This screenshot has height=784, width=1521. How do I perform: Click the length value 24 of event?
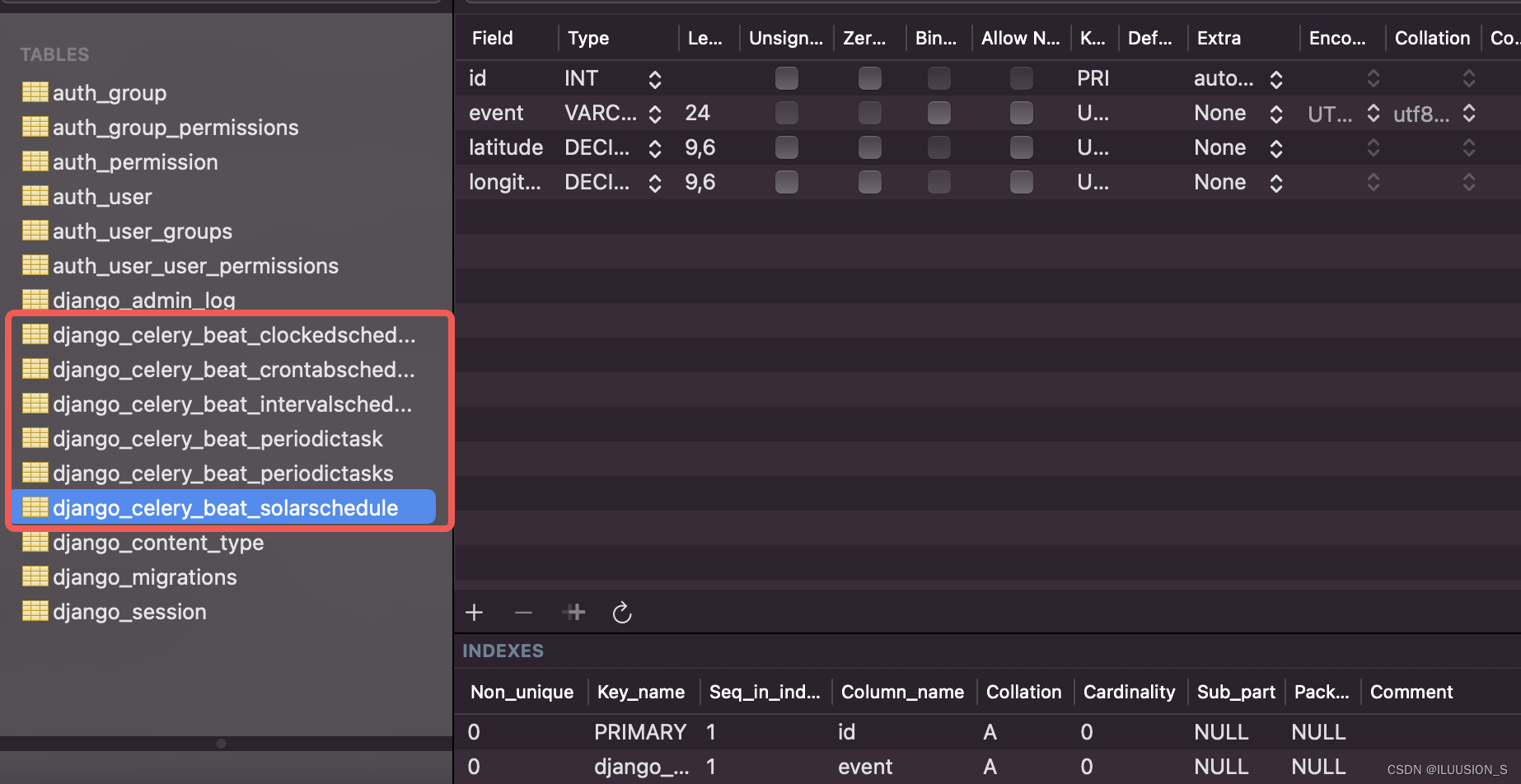click(697, 113)
